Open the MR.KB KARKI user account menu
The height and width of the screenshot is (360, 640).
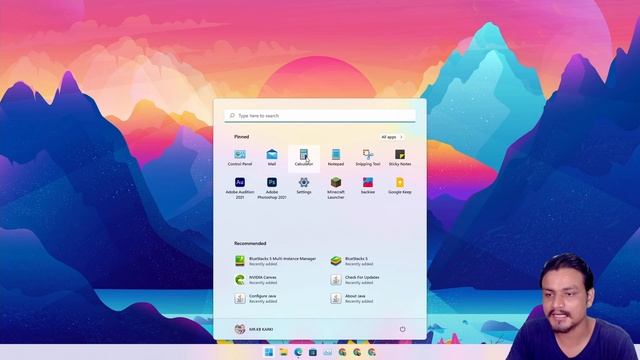pos(254,329)
